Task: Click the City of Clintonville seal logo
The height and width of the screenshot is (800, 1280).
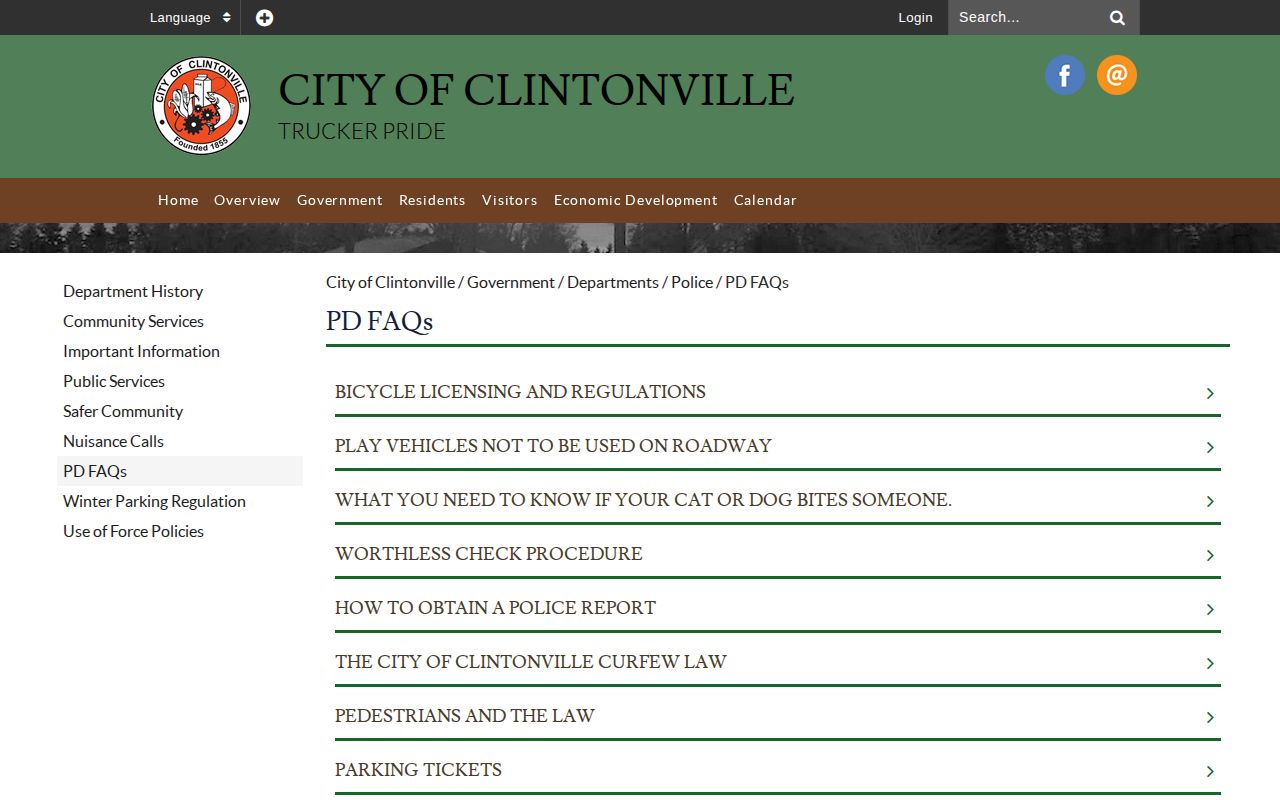Action: [x=201, y=106]
